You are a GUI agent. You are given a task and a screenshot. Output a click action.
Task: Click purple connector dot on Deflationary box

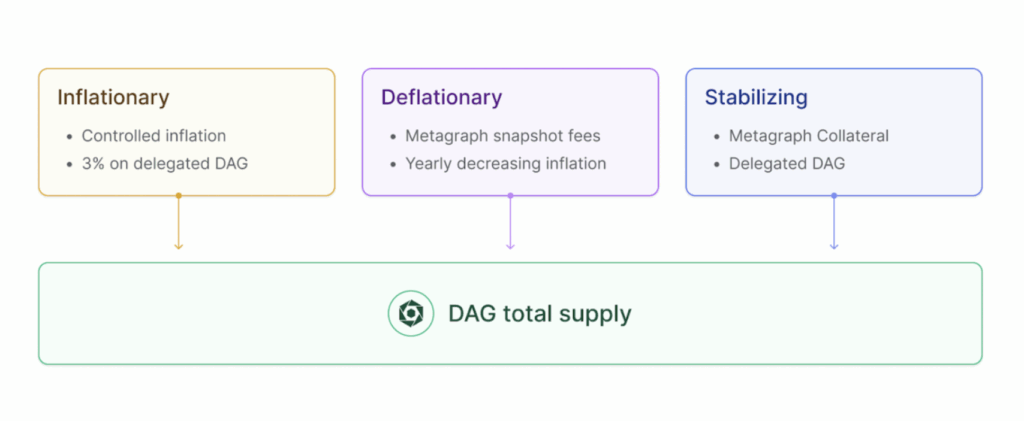(510, 196)
